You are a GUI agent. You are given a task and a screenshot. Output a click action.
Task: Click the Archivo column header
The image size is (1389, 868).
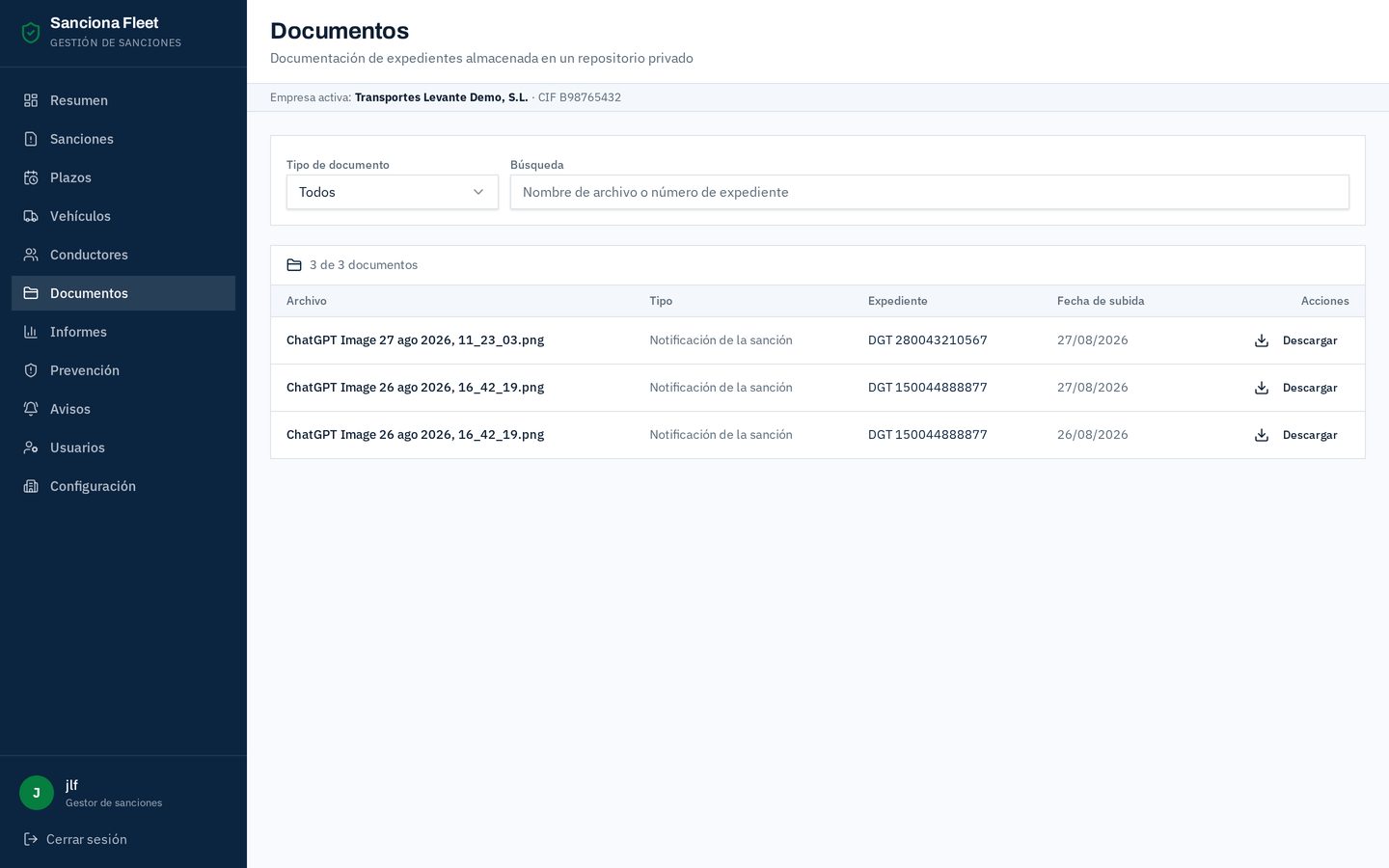(x=307, y=301)
